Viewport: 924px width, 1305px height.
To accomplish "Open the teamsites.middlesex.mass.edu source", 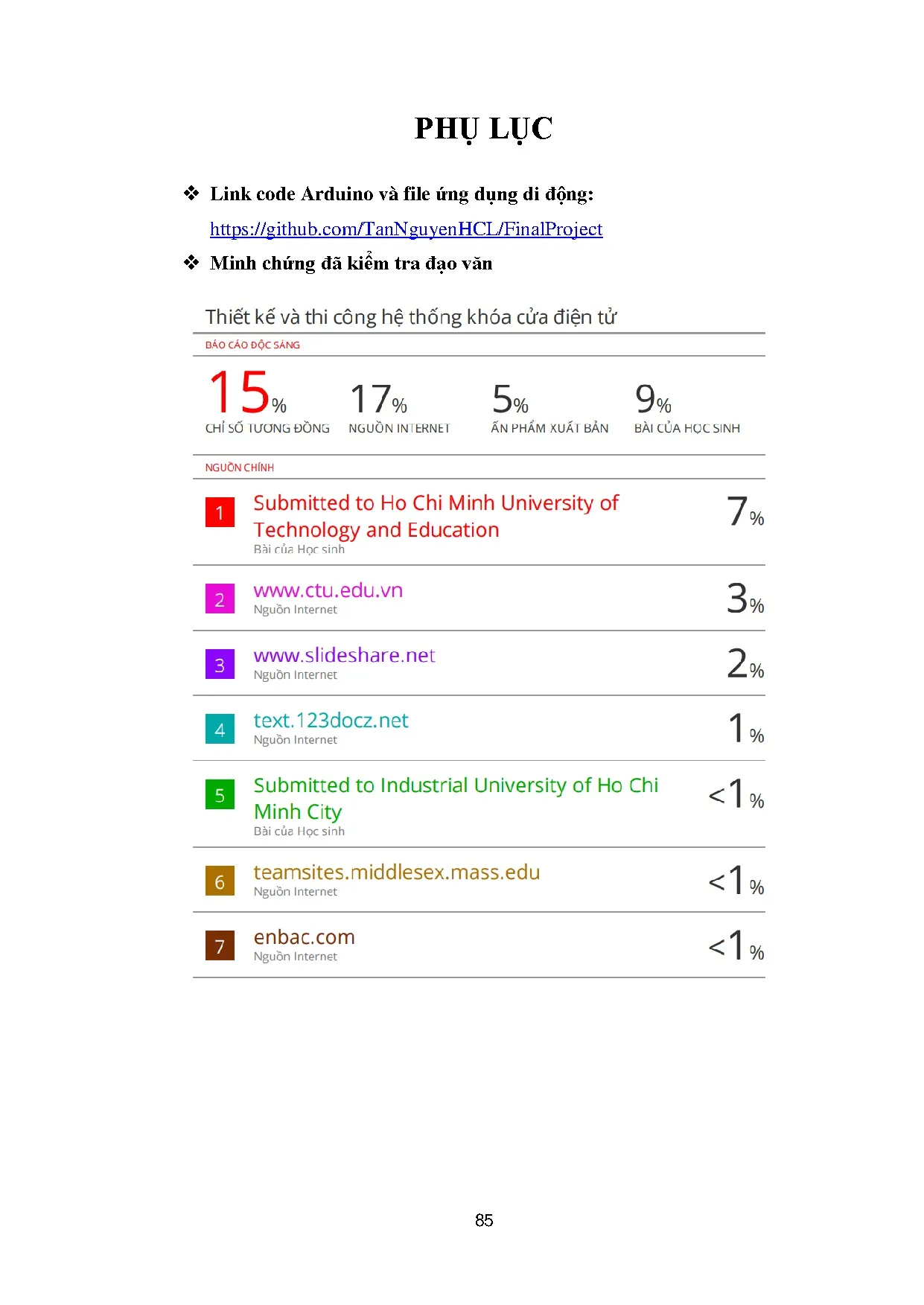I will pyautogui.click(x=396, y=872).
